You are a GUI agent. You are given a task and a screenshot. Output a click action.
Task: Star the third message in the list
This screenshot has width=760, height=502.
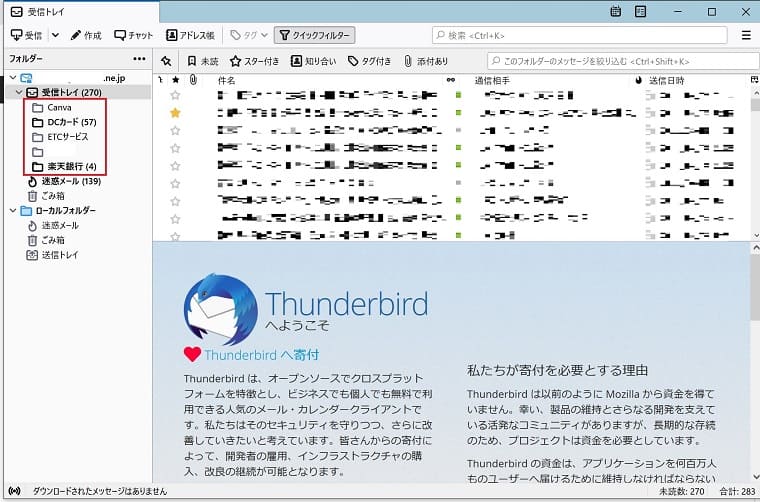click(175, 130)
